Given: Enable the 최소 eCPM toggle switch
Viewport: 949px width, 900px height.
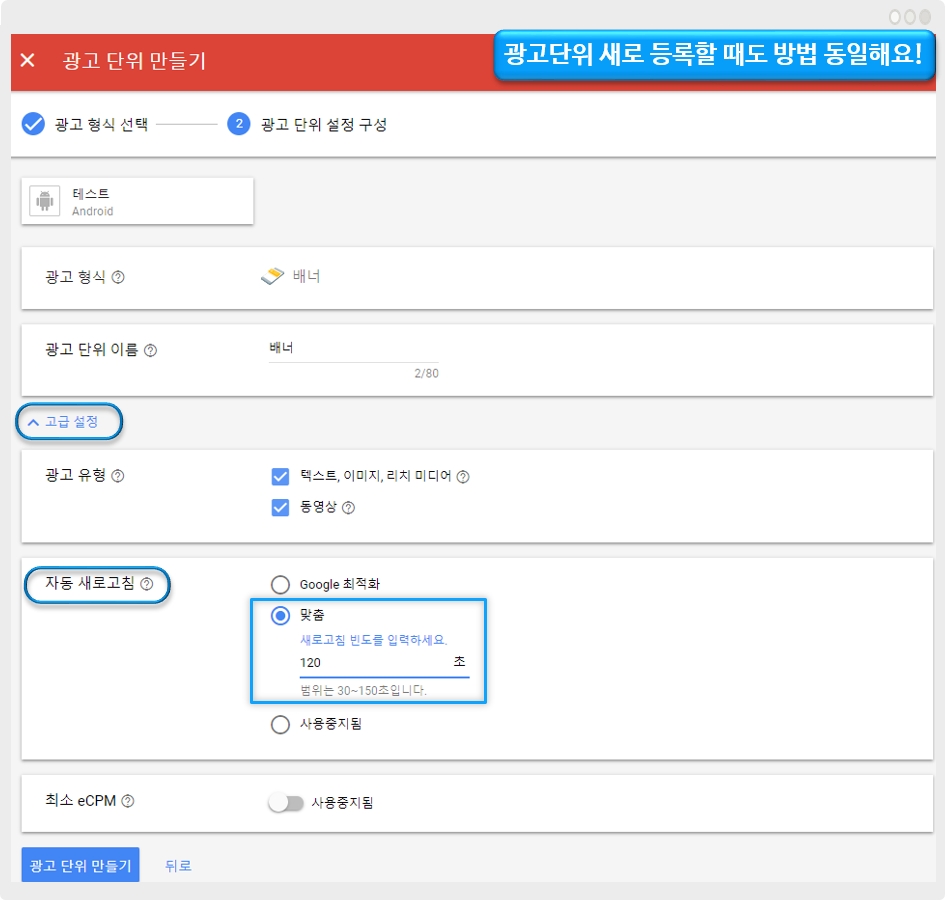Looking at the screenshot, I should pyautogui.click(x=285, y=802).
